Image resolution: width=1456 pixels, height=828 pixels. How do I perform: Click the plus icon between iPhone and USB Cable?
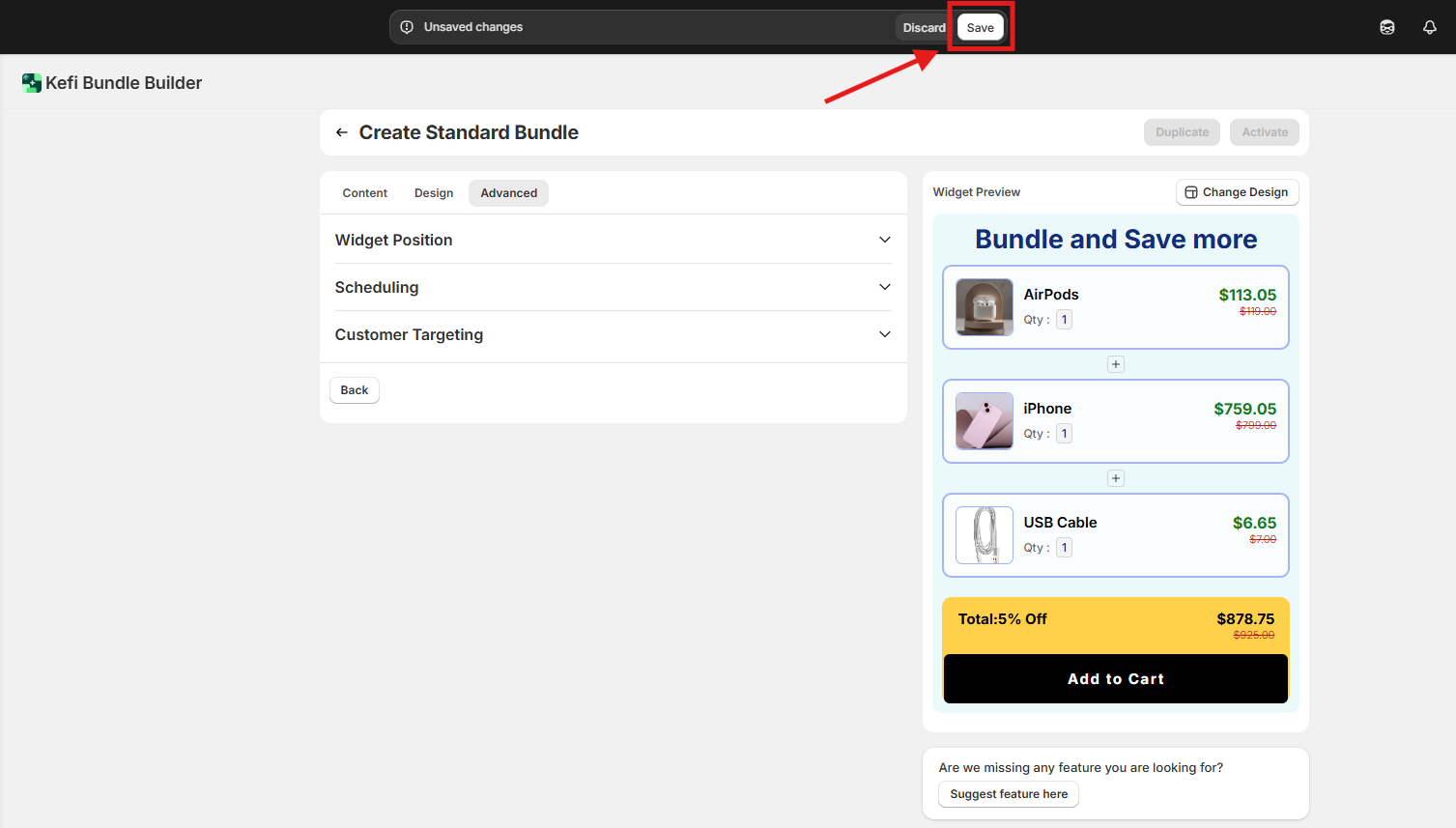(x=1116, y=478)
